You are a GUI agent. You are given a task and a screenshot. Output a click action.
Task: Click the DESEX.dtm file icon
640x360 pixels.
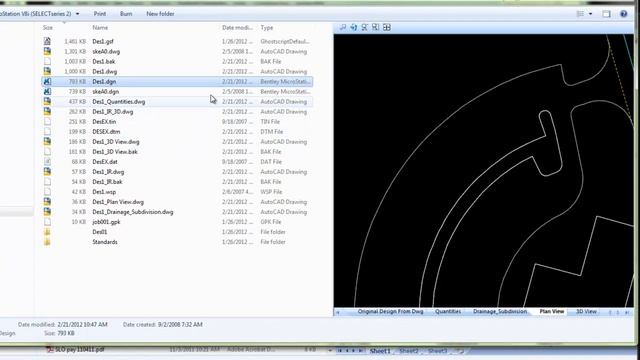47,131
